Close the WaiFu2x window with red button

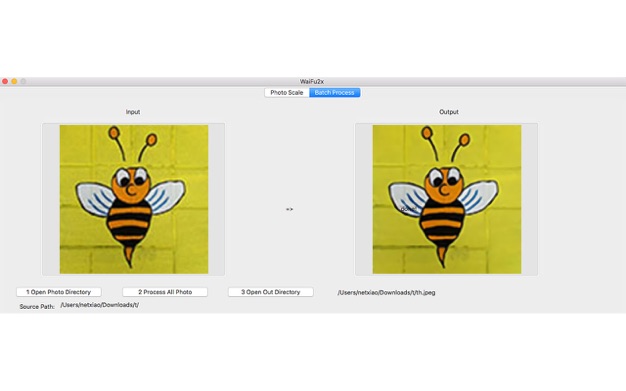pos(5,81)
